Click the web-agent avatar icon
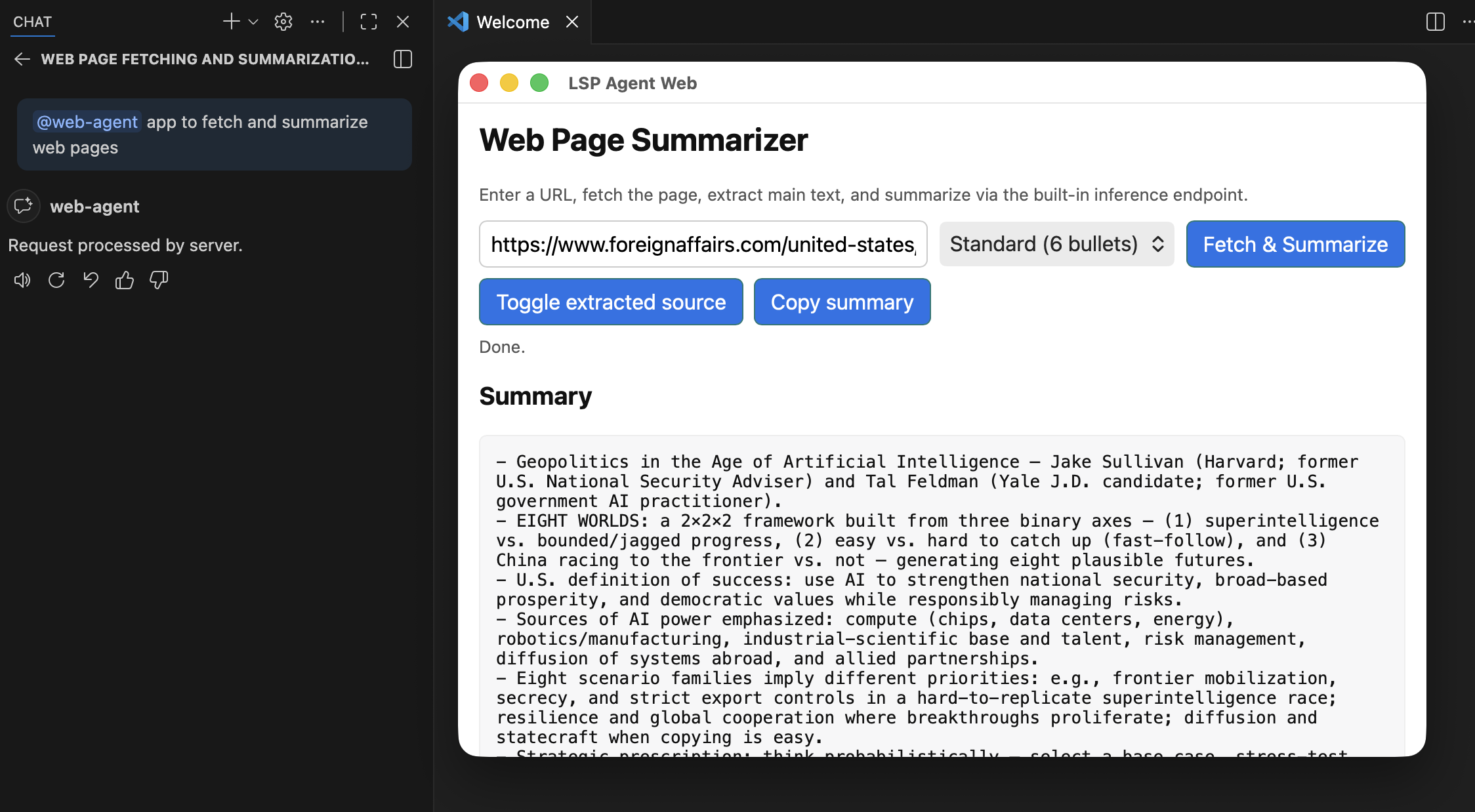Image resolution: width=1475 pixels, height=812 pixels. [24, 206]
